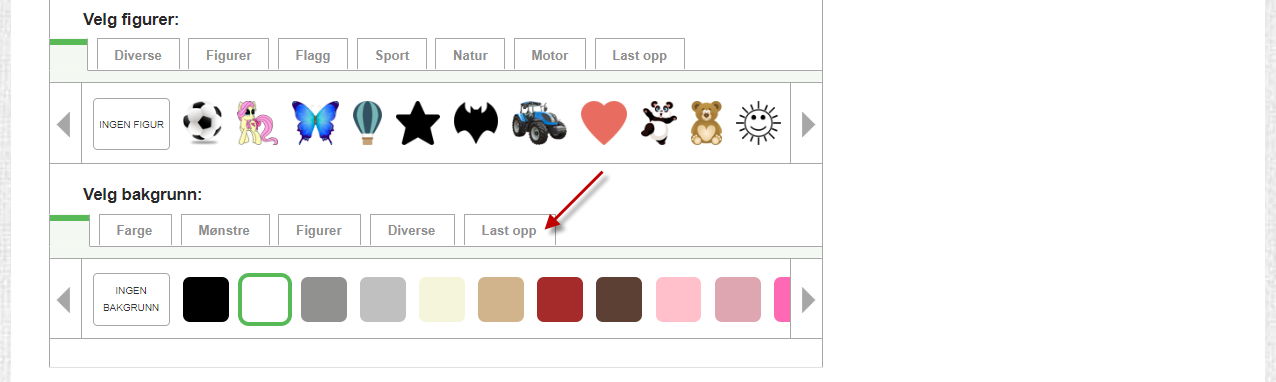Choose the black star figure
This screenshot has height=382, width=1276.
[x=418, y=124]
